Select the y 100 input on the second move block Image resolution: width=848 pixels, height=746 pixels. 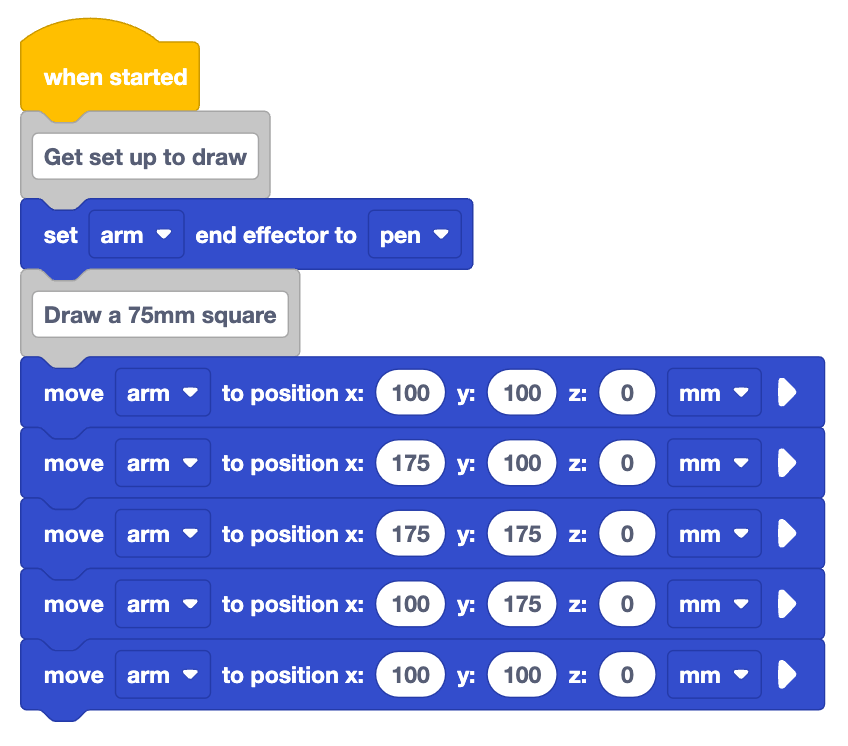click(521, 462)
